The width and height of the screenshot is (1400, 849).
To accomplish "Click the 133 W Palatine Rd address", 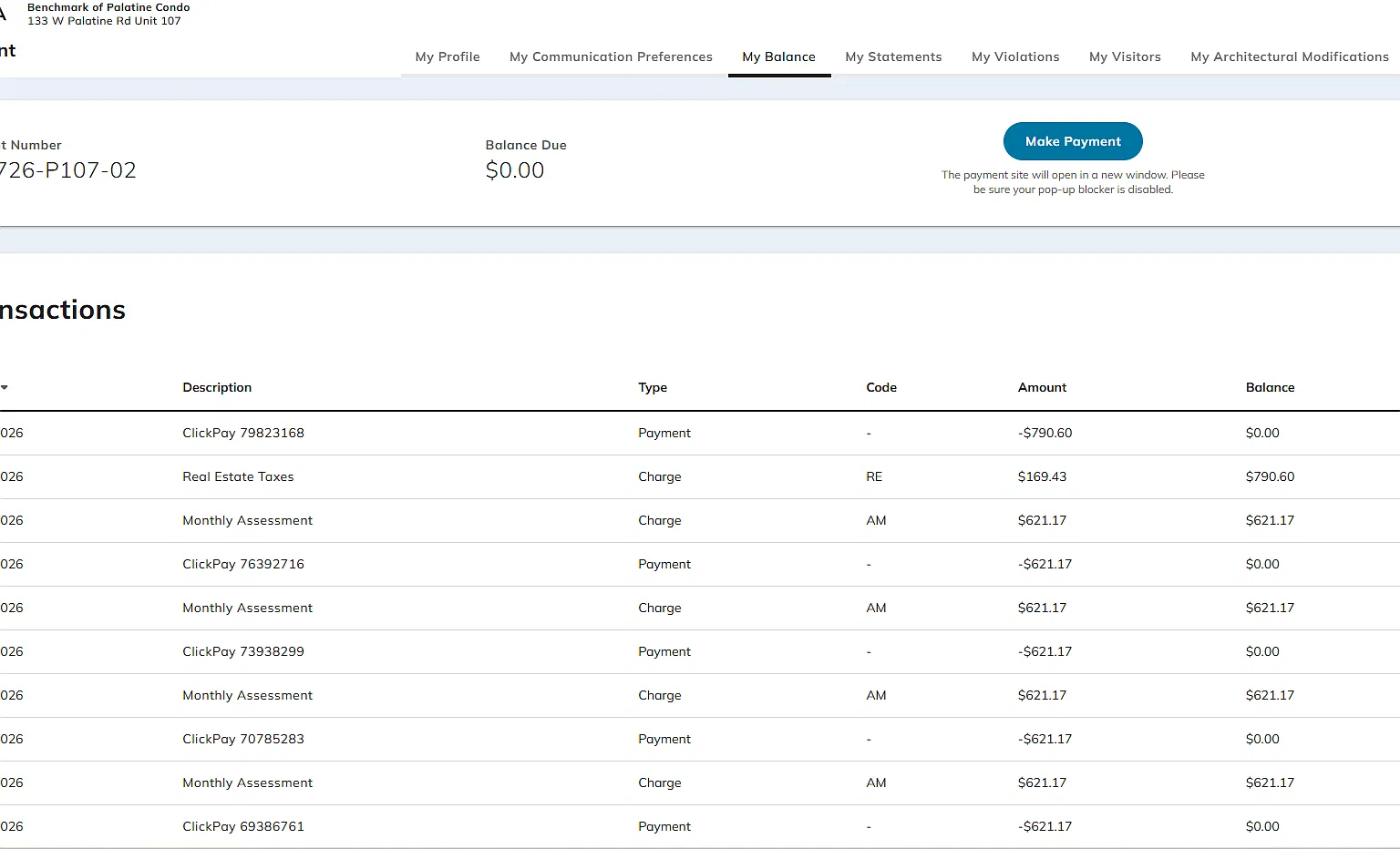I will [x=104, y=21].
